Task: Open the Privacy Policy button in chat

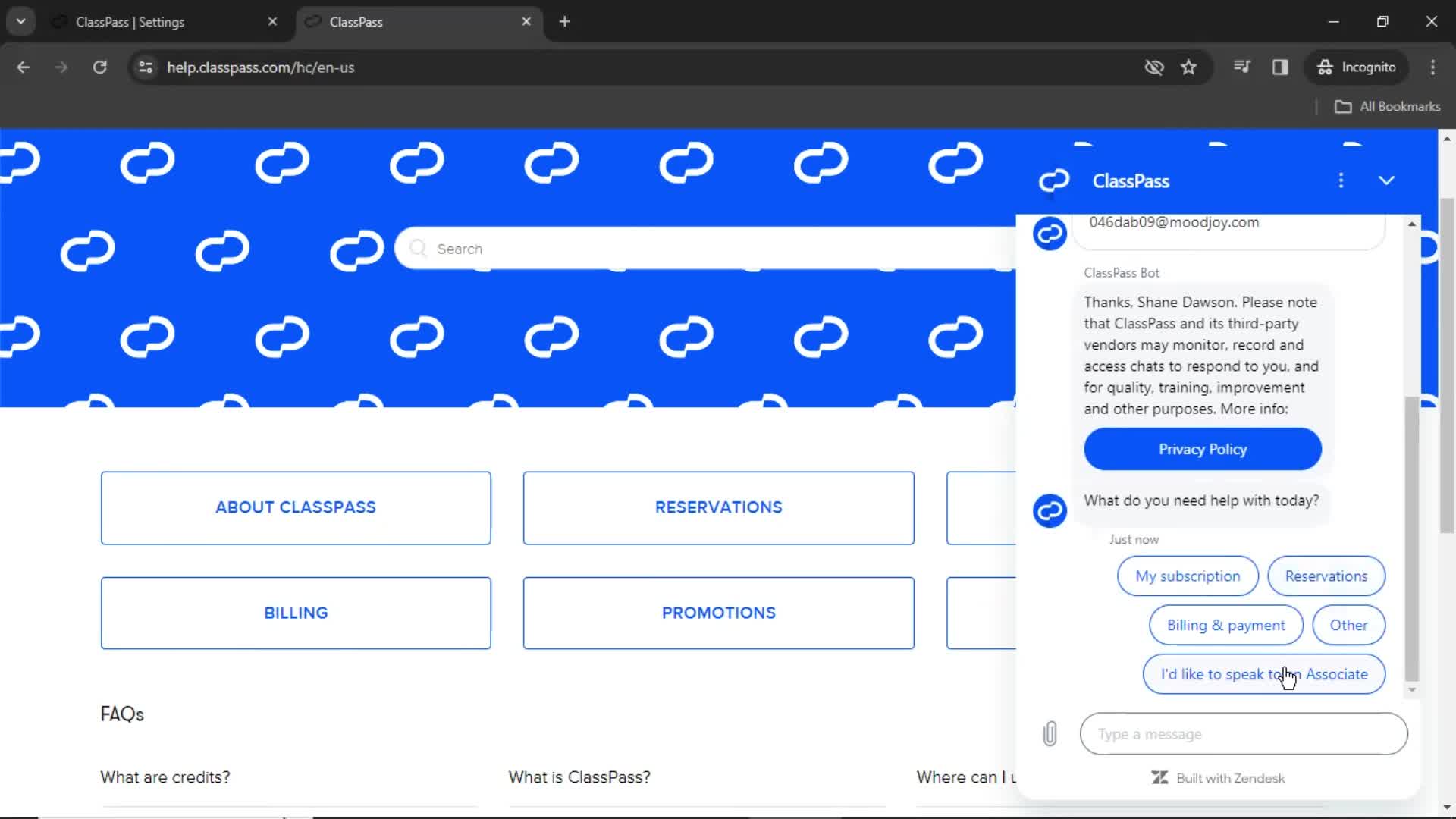Action: (x=1203, y=449)
